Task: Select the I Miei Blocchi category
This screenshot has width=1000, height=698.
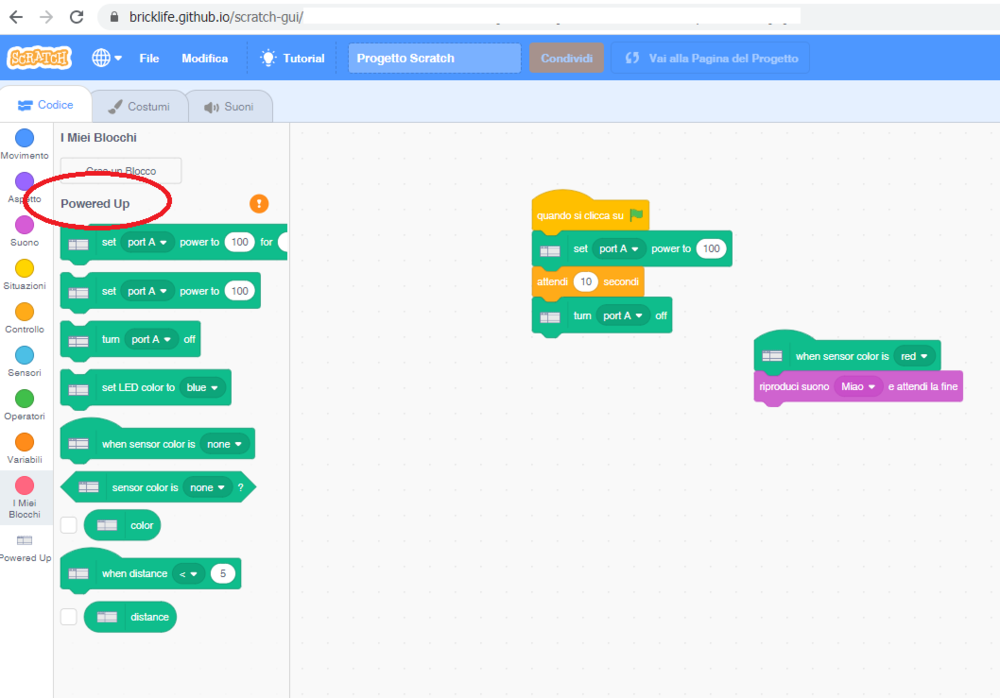Action: click(24, 498)
